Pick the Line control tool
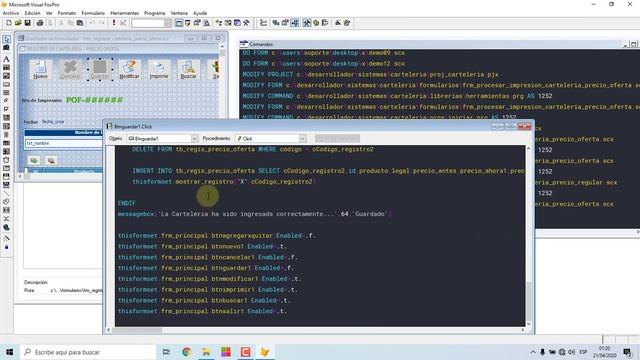 (7, 193)
